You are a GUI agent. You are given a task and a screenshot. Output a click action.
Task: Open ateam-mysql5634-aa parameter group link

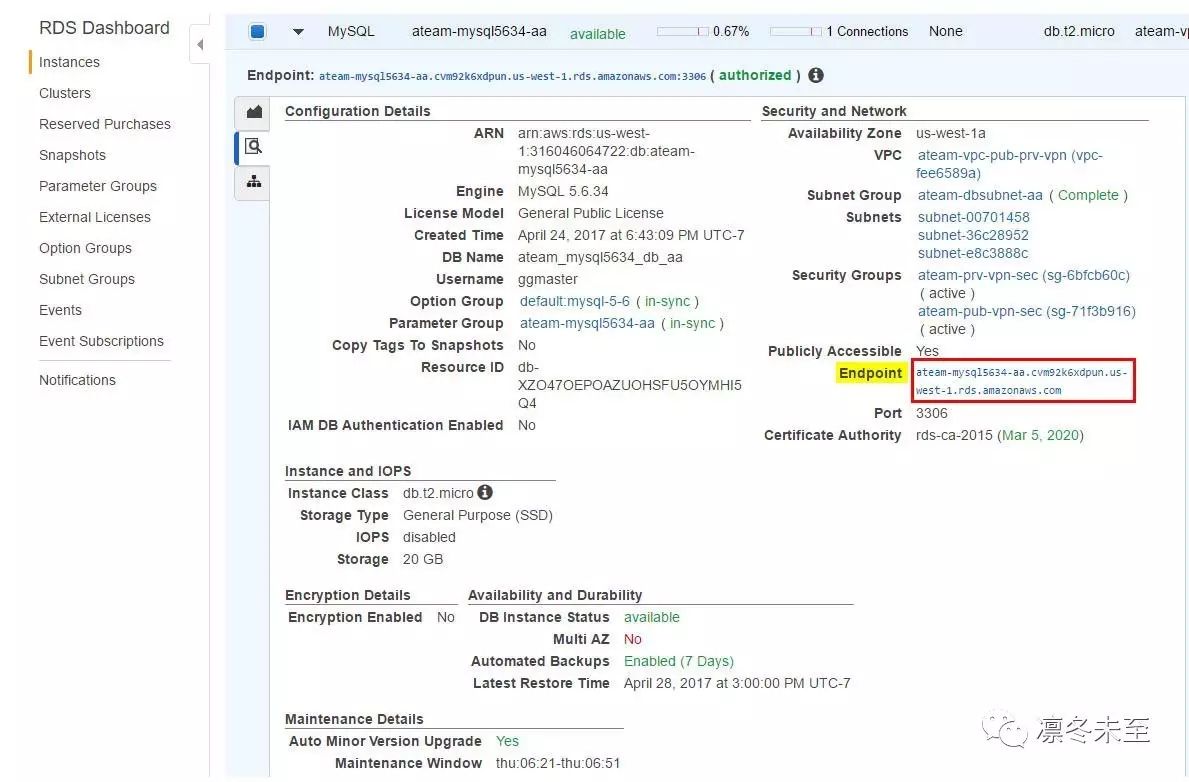587,323
